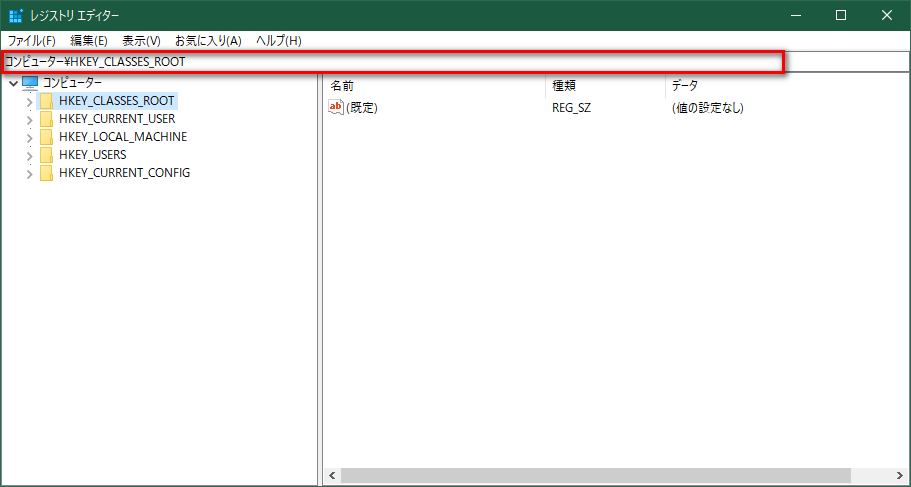
Task: Click the HKEY_CURRENT_CONFIG folder icon
Action: pyautogui.click(x=46, y=173)
